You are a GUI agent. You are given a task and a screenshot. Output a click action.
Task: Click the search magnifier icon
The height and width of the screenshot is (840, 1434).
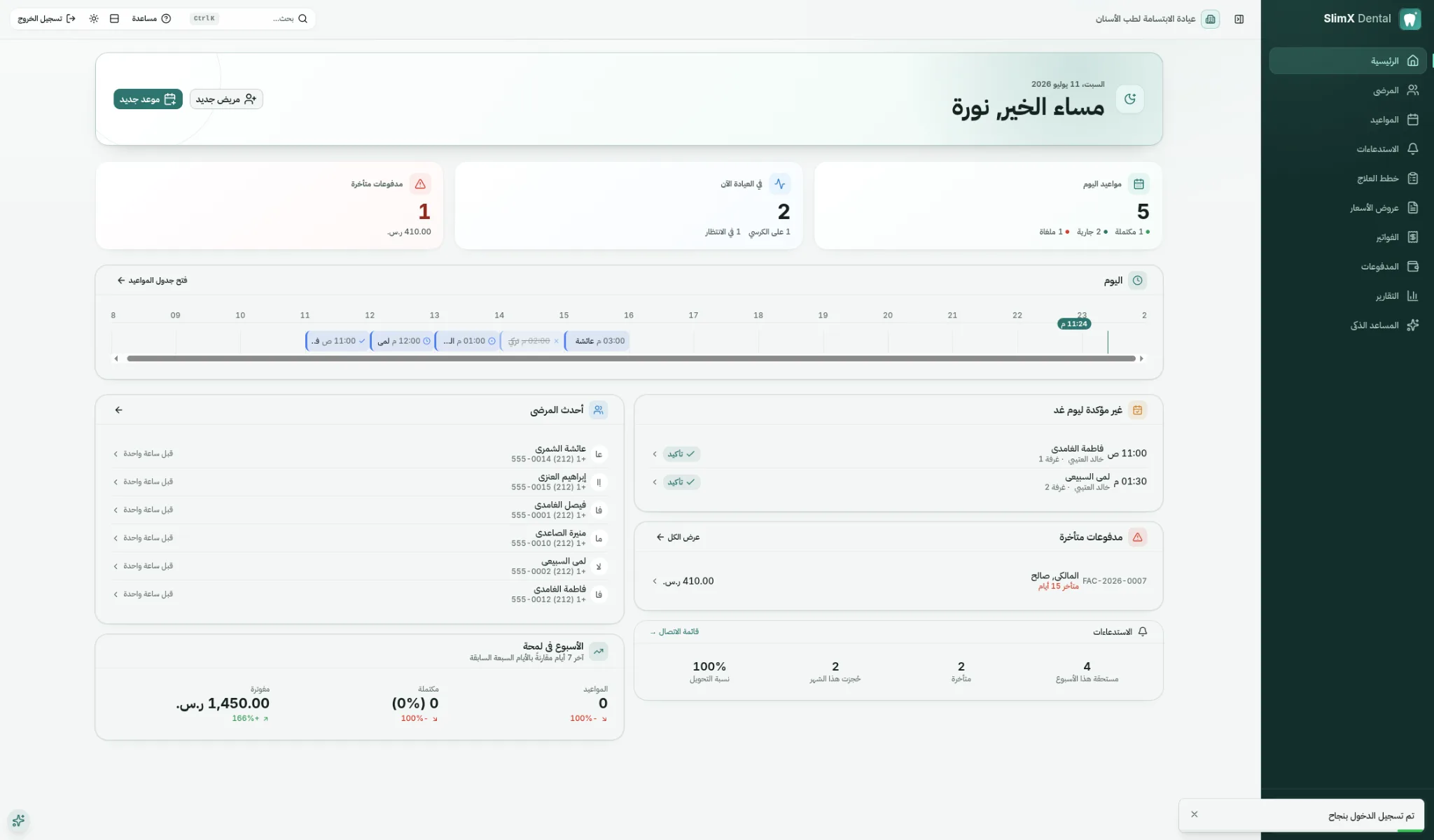coord(302,19)
